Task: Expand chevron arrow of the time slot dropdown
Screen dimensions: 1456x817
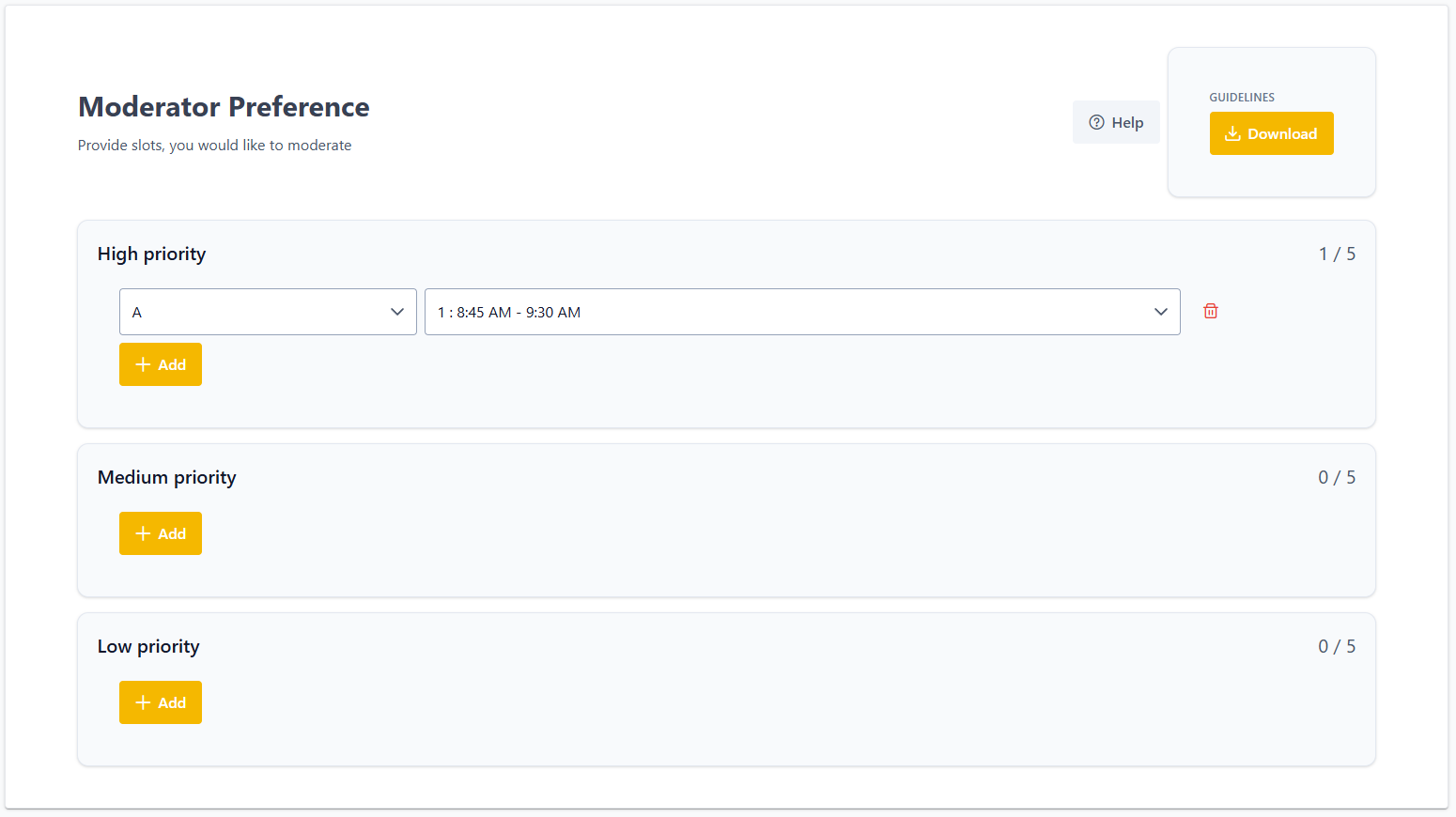Action: [1161, 312]
